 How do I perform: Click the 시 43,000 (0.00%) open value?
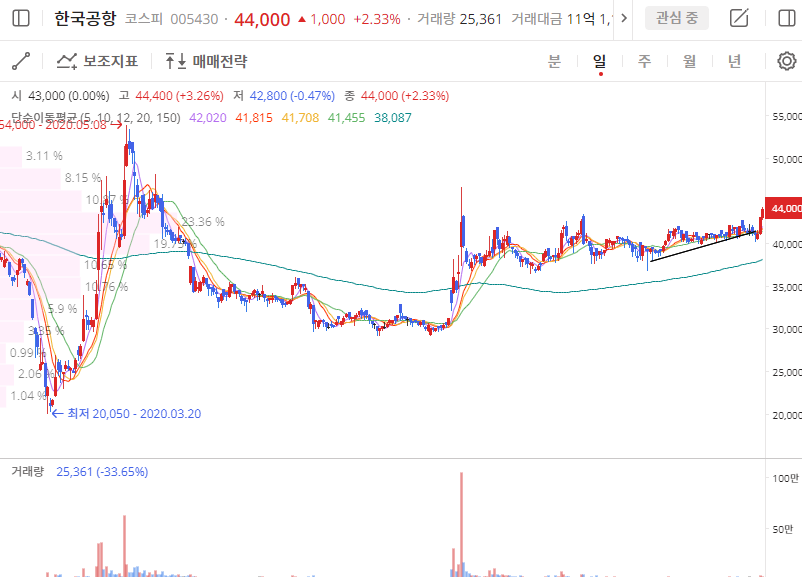pyautogui.click(x=60, y=96)
